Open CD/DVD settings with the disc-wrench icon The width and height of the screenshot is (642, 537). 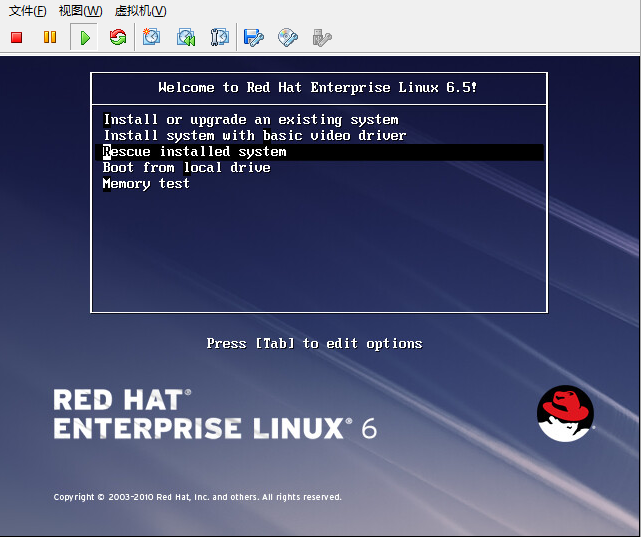pyautogui.click(x=288, y=37)
